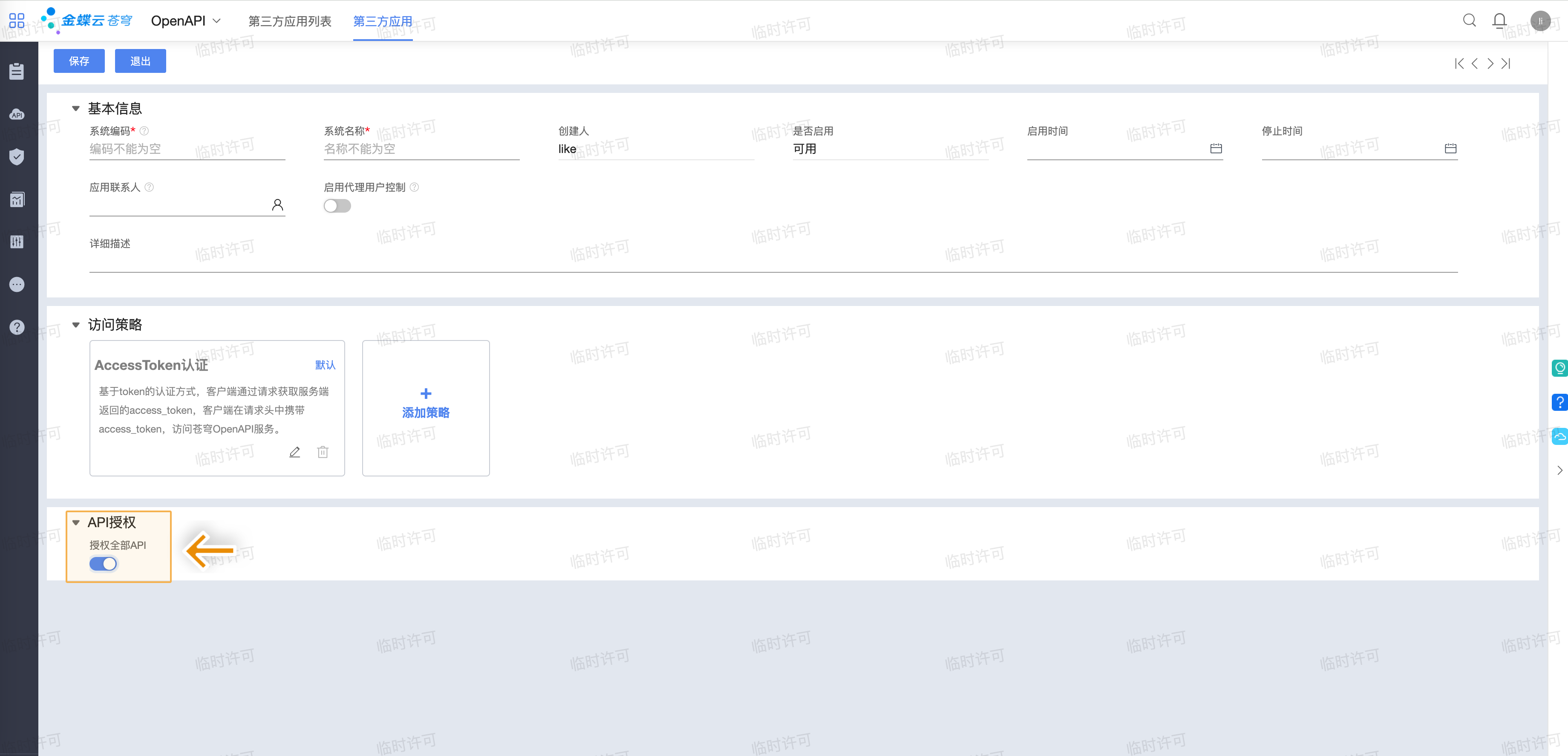Select the 第三方应用 tab
Viewport: 1568px width, 756px height.
(382, 21)
